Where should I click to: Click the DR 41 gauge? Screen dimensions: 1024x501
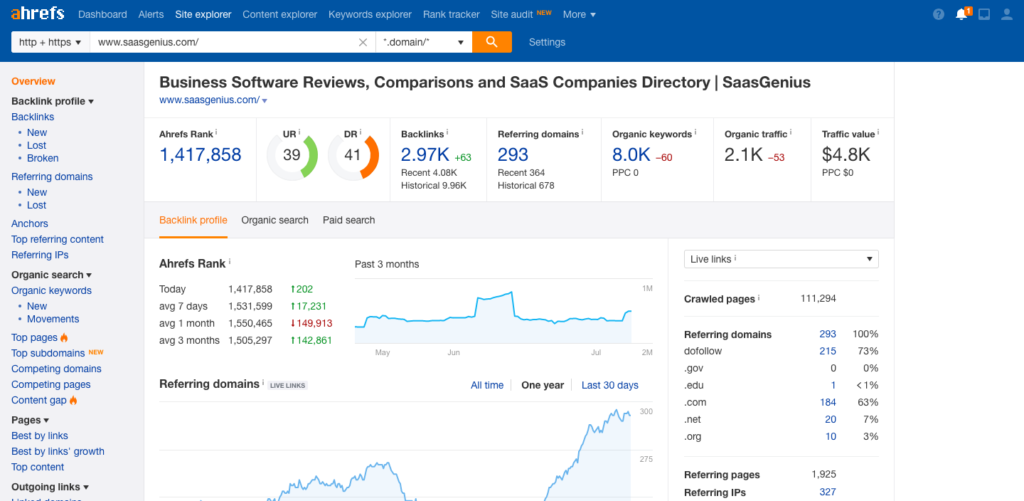pyautogui.click(x=353, y=157)
